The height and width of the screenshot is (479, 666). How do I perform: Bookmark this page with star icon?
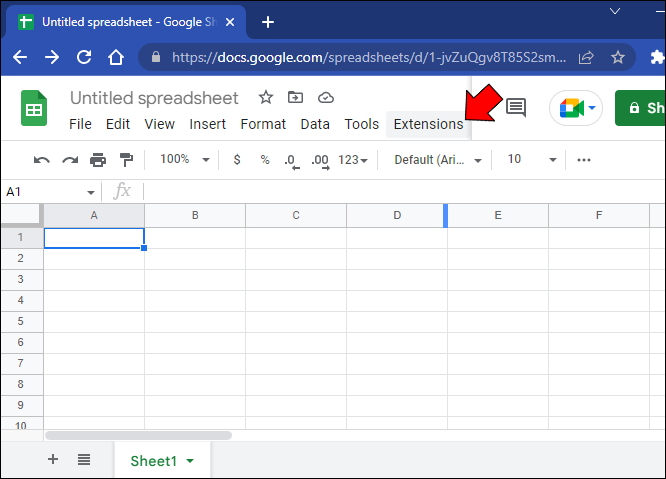(x=618, y=57)
